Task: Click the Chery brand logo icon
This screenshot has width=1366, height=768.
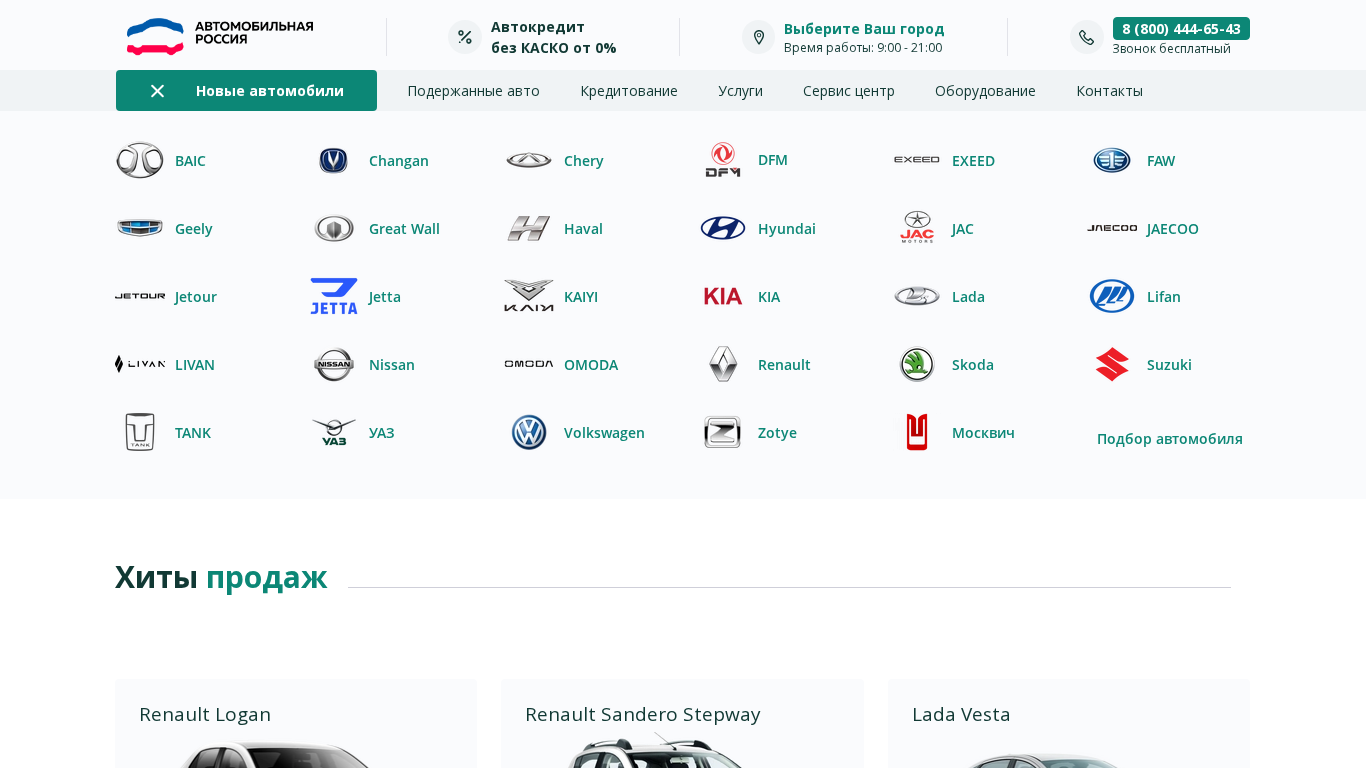Action: pyautogui.click(x=529, y=160)
